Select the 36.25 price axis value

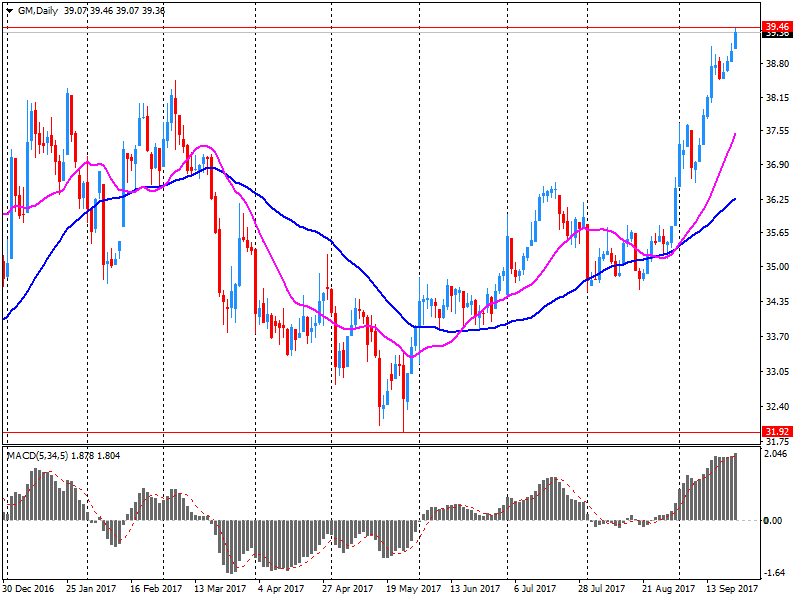[778, 199]
